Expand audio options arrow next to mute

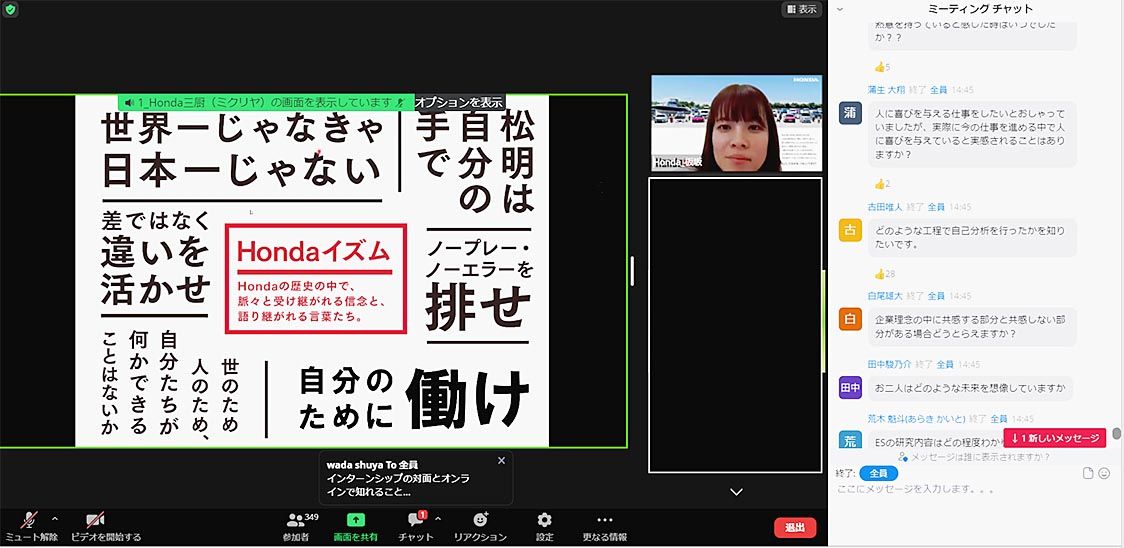[x=54, y=519]
